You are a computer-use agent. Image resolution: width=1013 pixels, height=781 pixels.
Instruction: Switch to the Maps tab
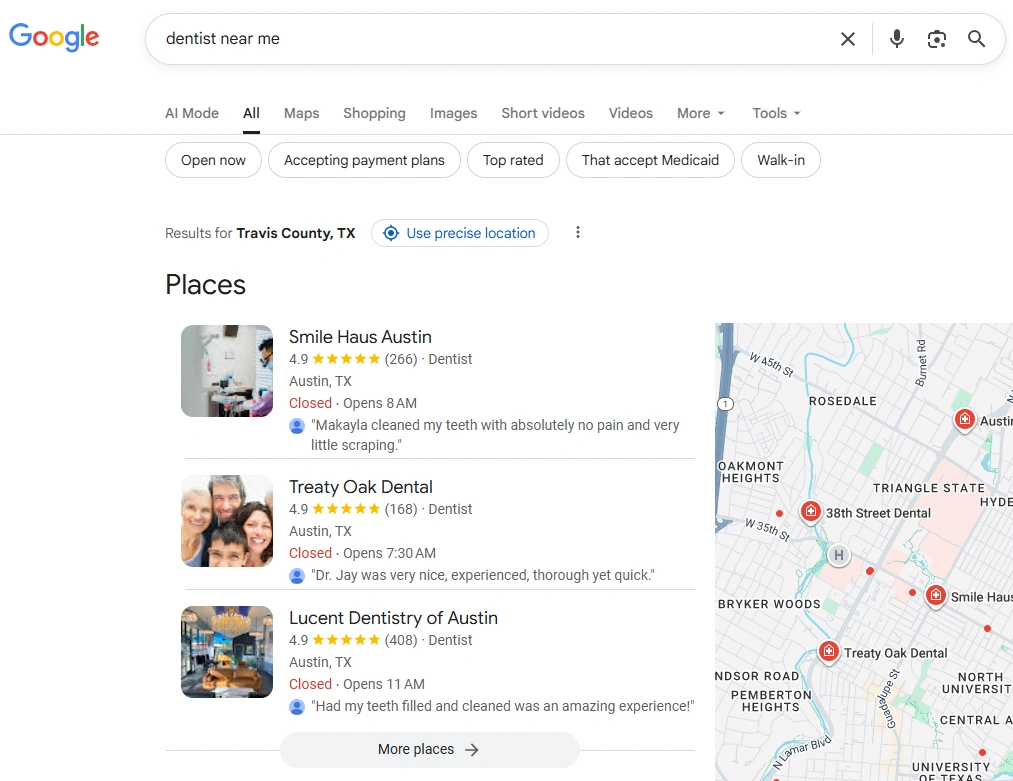click(301, 113)
